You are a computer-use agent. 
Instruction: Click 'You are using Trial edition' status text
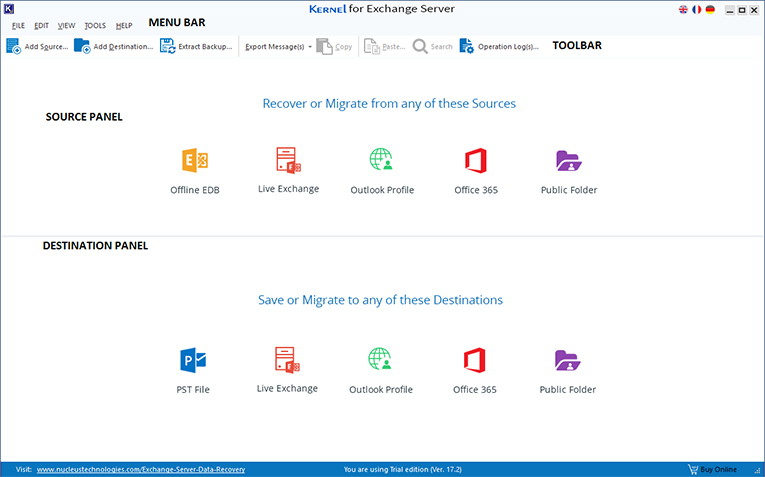403,469
